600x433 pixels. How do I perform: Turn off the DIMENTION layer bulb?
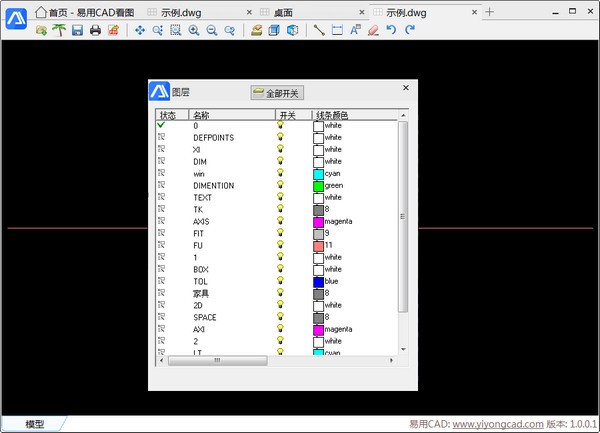click(x=280, y=185)
